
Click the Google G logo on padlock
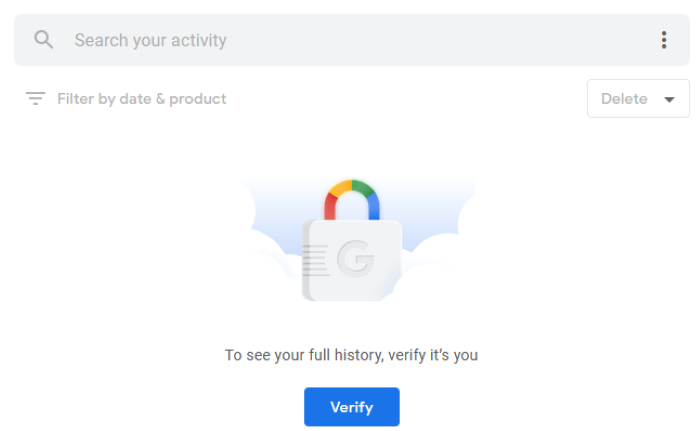(x=355, y=260)
